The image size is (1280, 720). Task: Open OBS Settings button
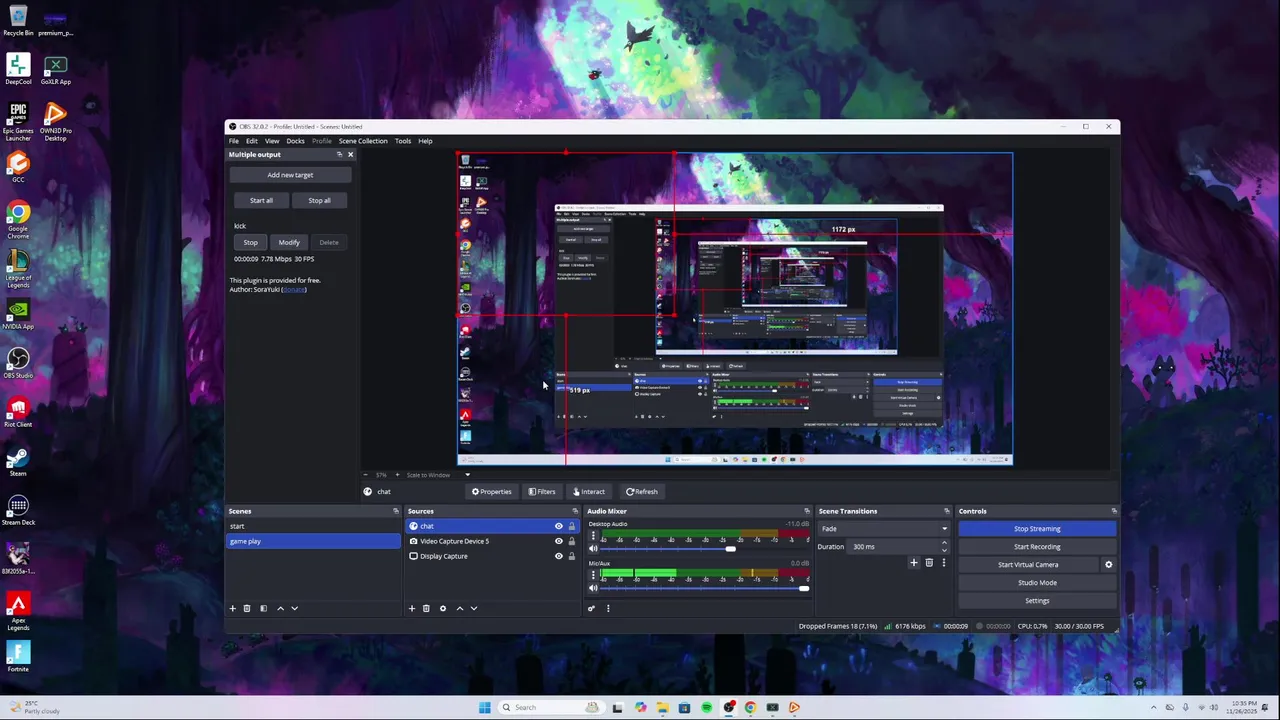1037,601
